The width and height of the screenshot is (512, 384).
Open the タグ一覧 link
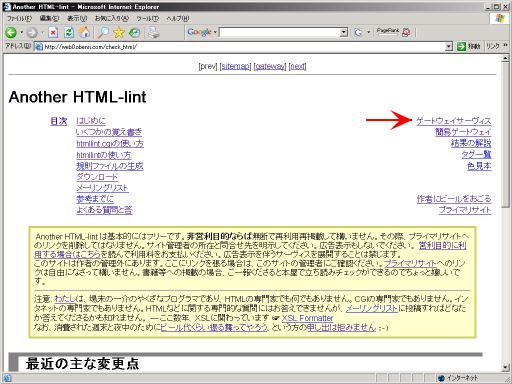pos(476,154)
